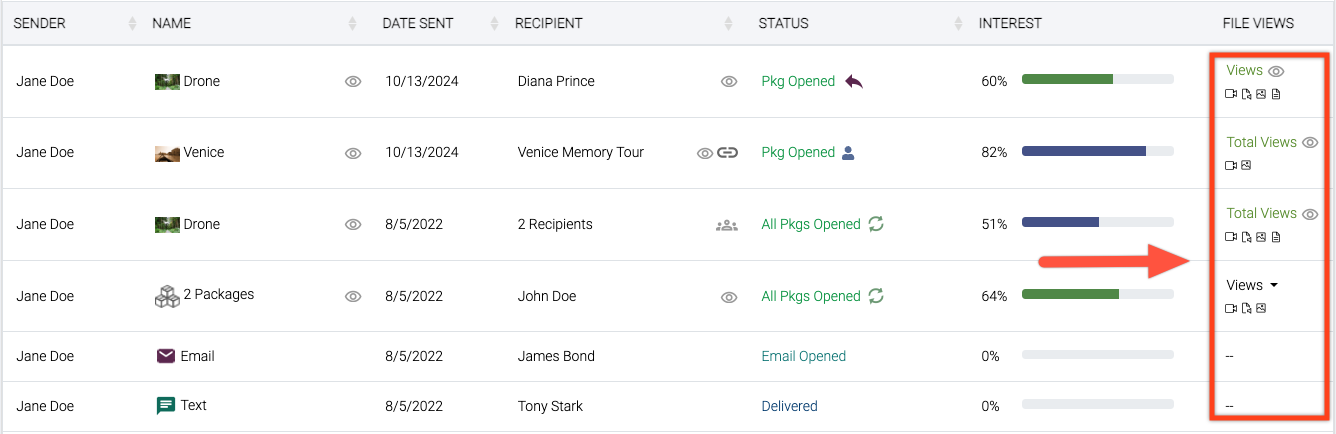Image resolution: width=1336 pixels, height=434 pixels.
Task: Click the green Text message icon
Action: [166, 406]
